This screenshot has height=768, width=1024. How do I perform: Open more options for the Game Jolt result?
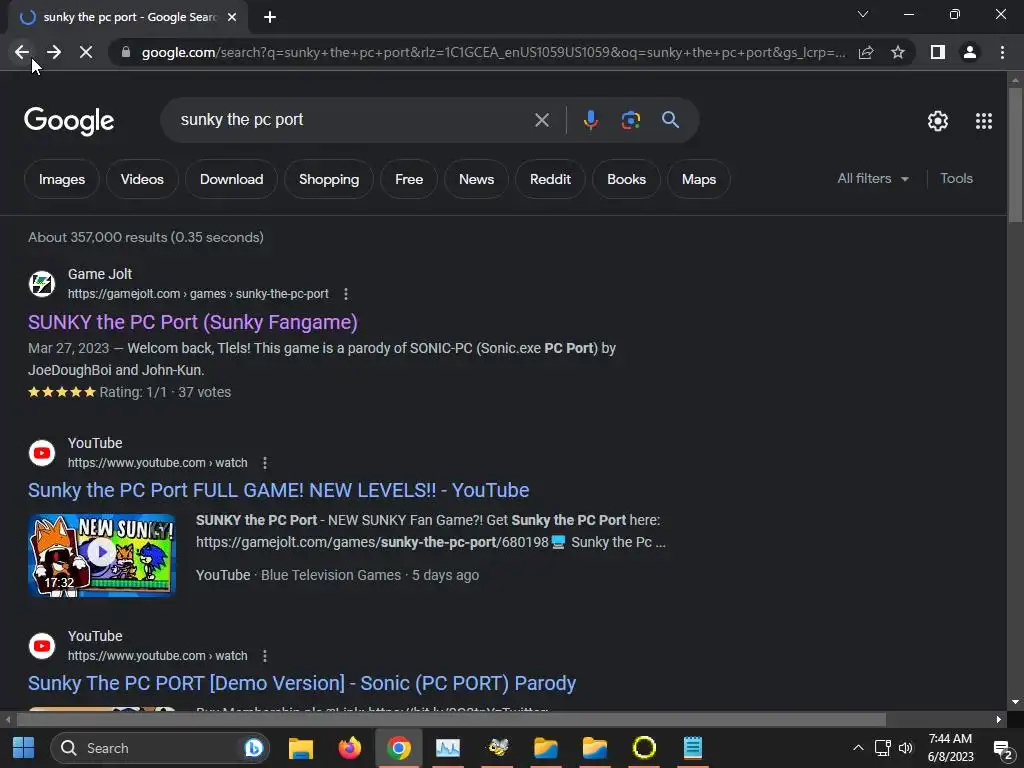pos(345,295)
